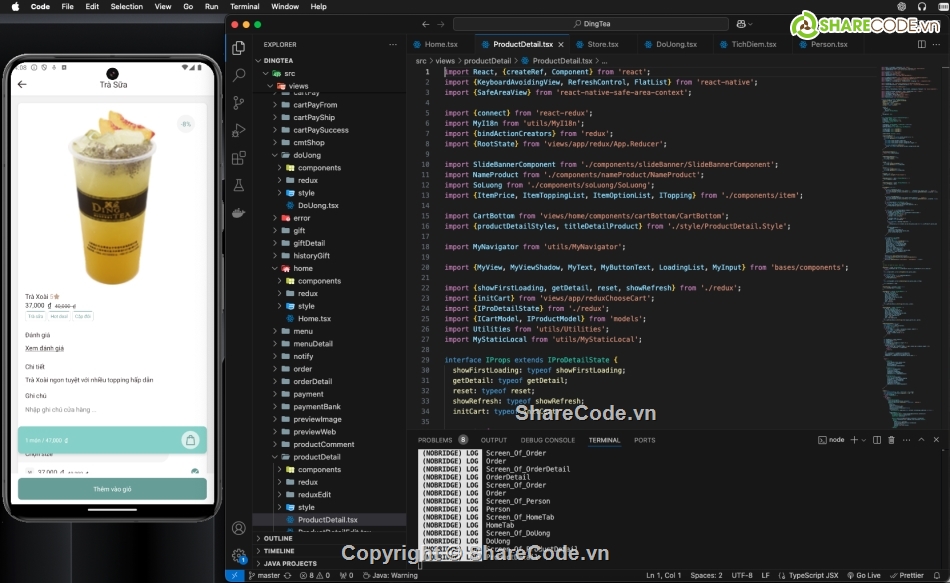Navigate forward with the title bar arrow
This screenshot has width=950, height=583.
[440, 24]
